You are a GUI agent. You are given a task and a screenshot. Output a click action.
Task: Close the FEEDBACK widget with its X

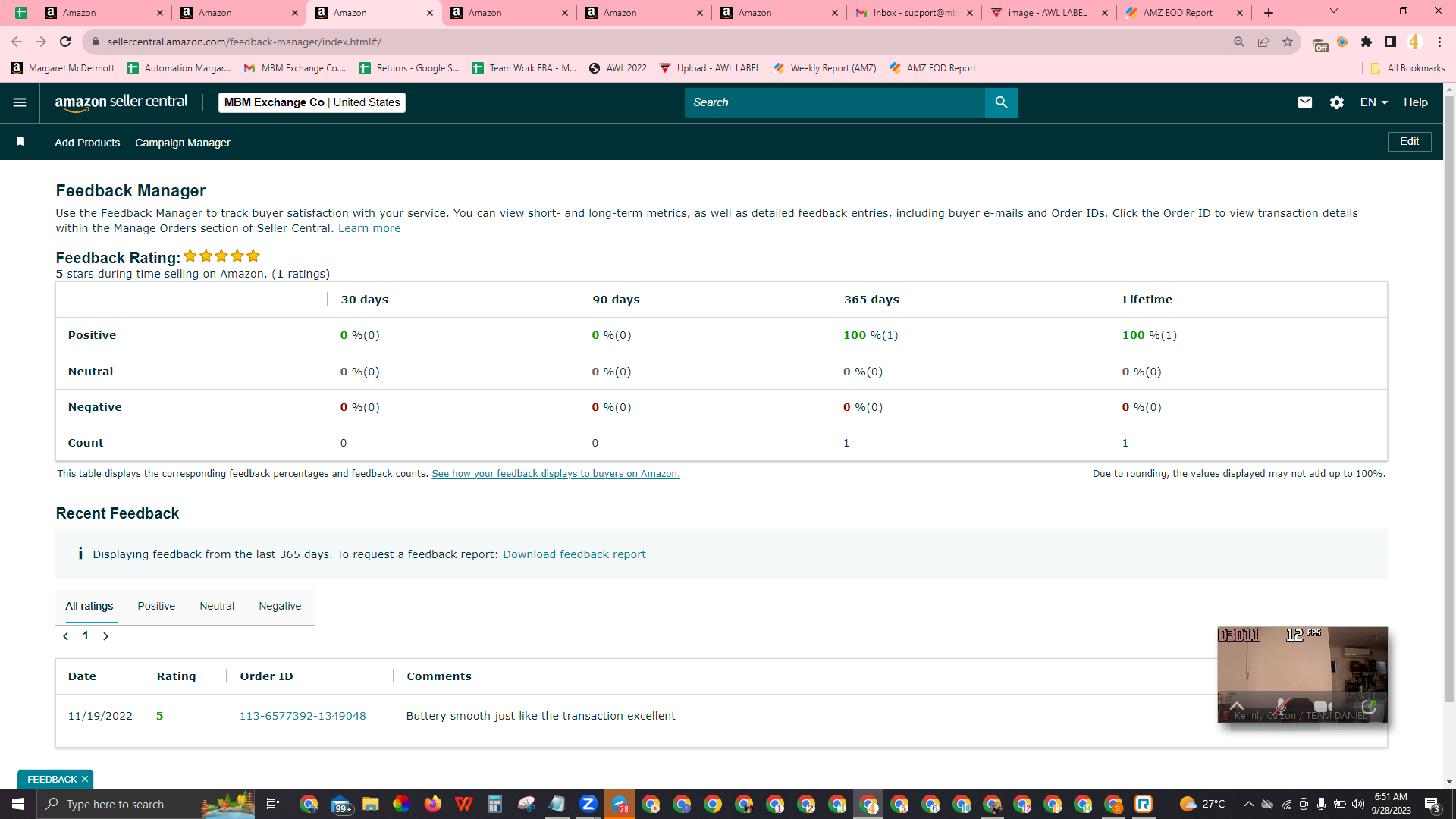point(85,779)
